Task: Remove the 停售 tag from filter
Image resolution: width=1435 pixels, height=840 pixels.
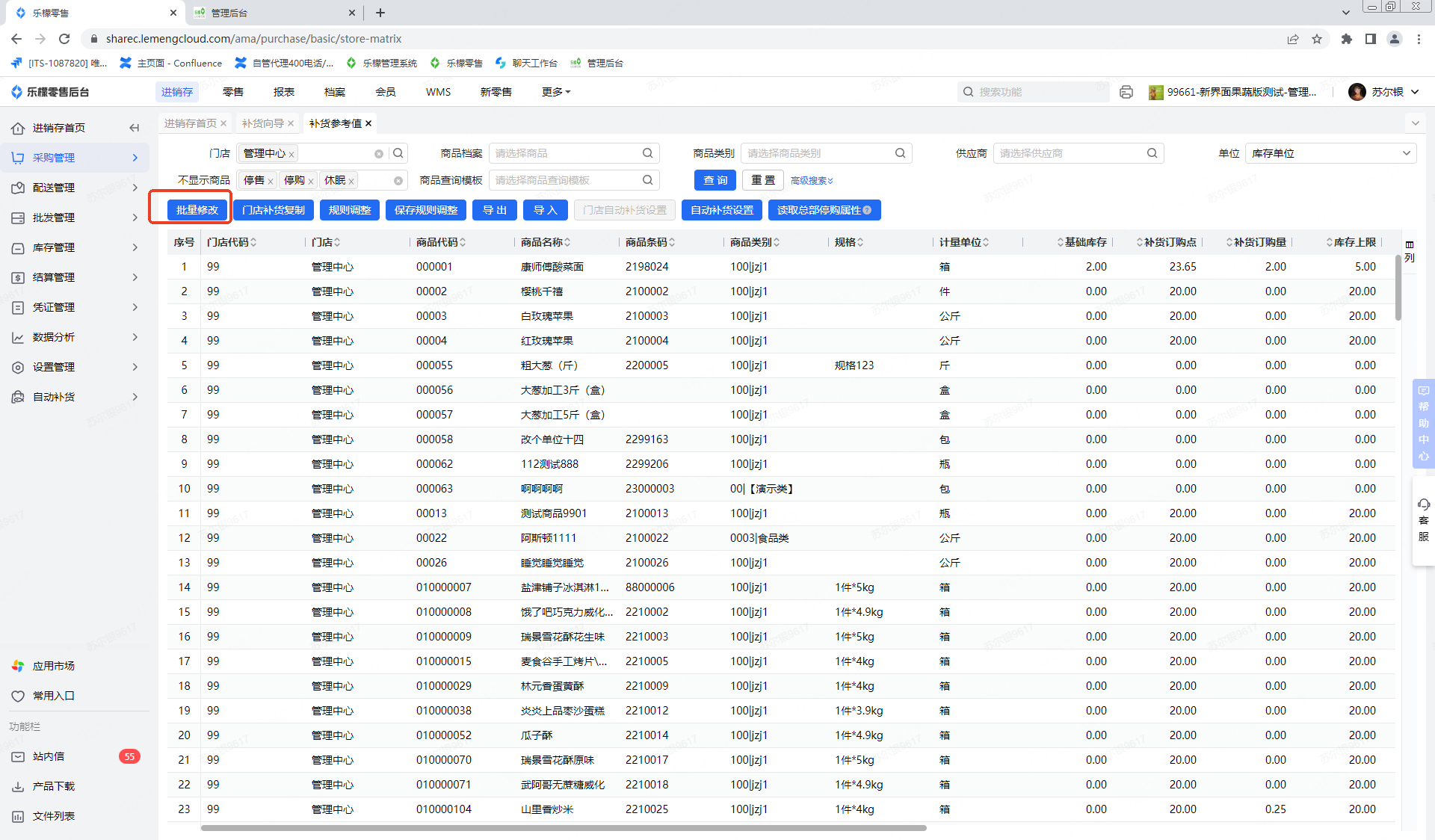Action: click(x=271, y=181)
